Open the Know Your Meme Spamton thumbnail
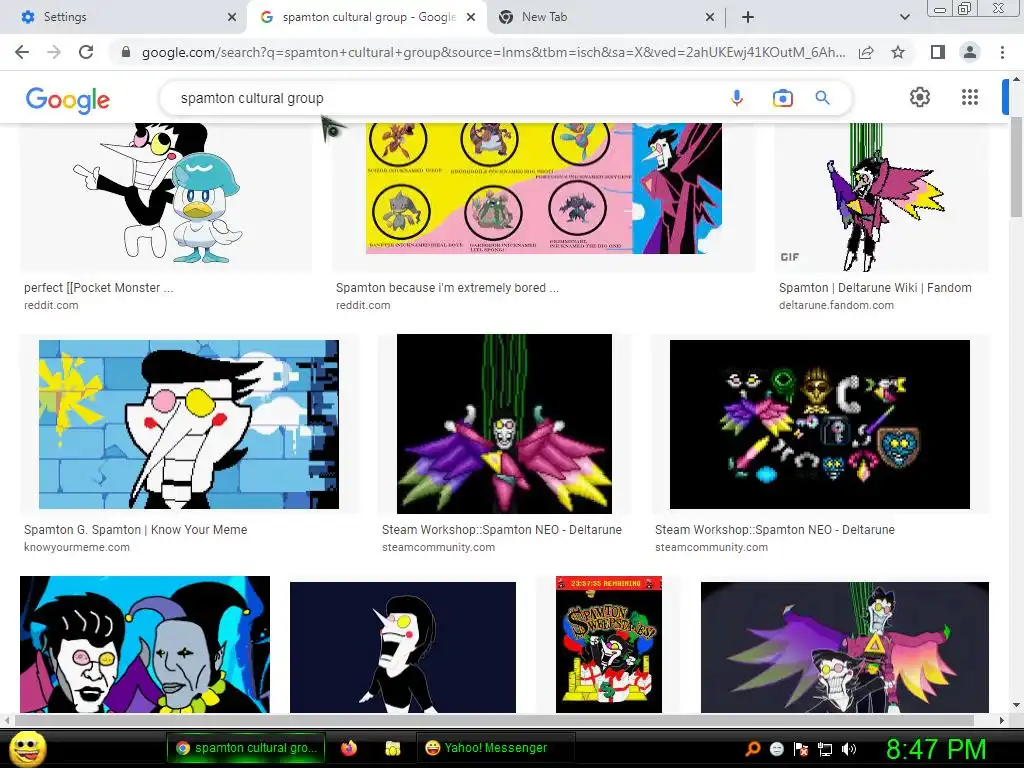Image resolution: width=1024 pixels, height=768 pixels. click(x=189, y=424)
